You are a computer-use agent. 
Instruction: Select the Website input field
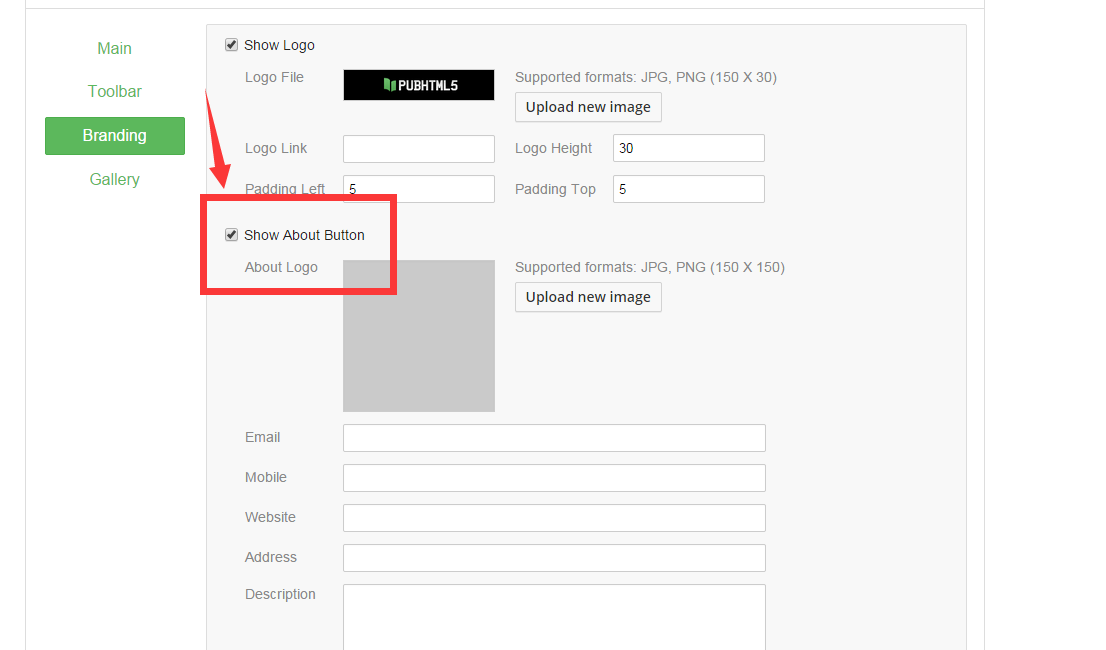pos(554,518)
